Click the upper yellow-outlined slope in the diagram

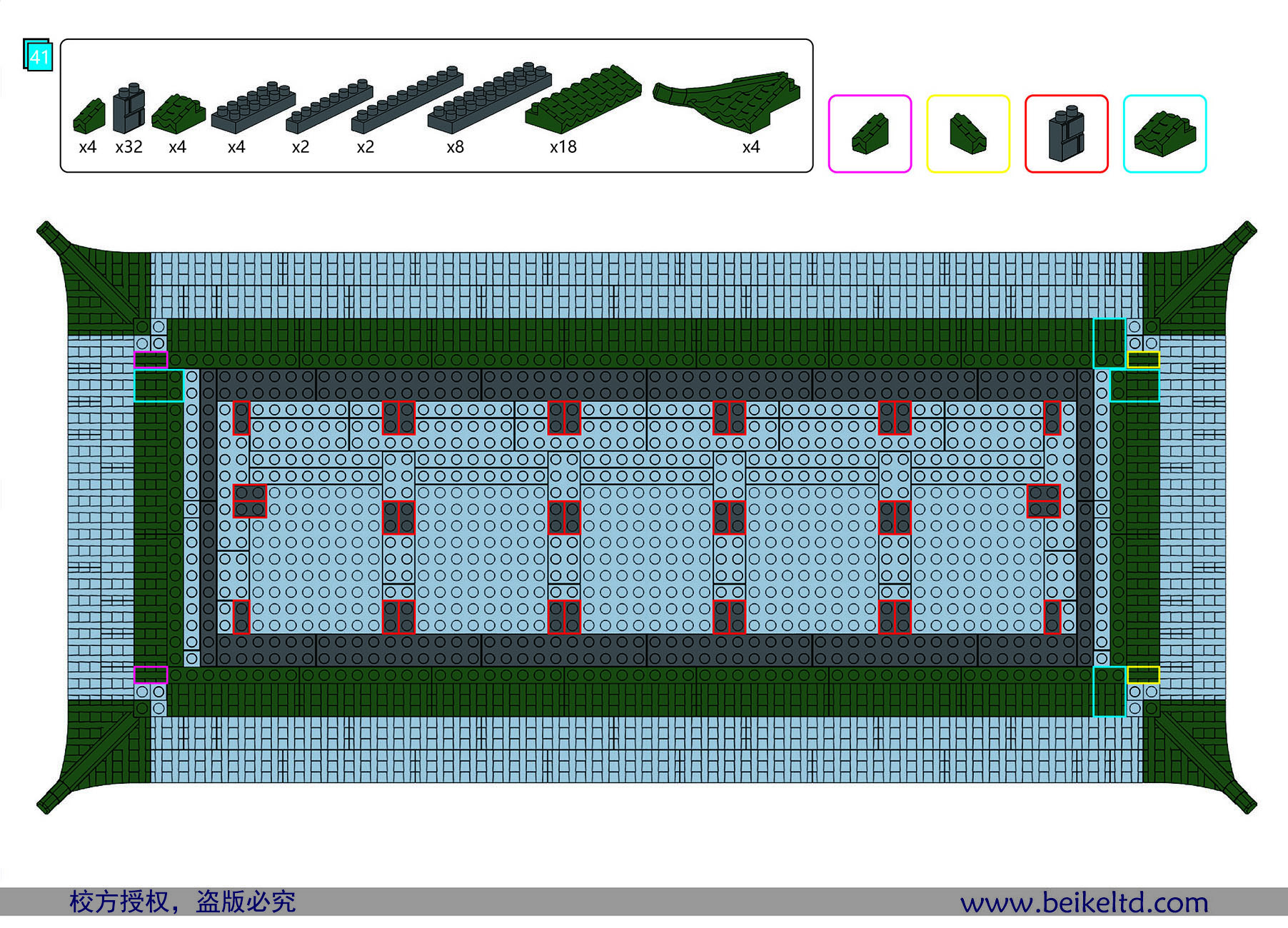click(1143, 360)
